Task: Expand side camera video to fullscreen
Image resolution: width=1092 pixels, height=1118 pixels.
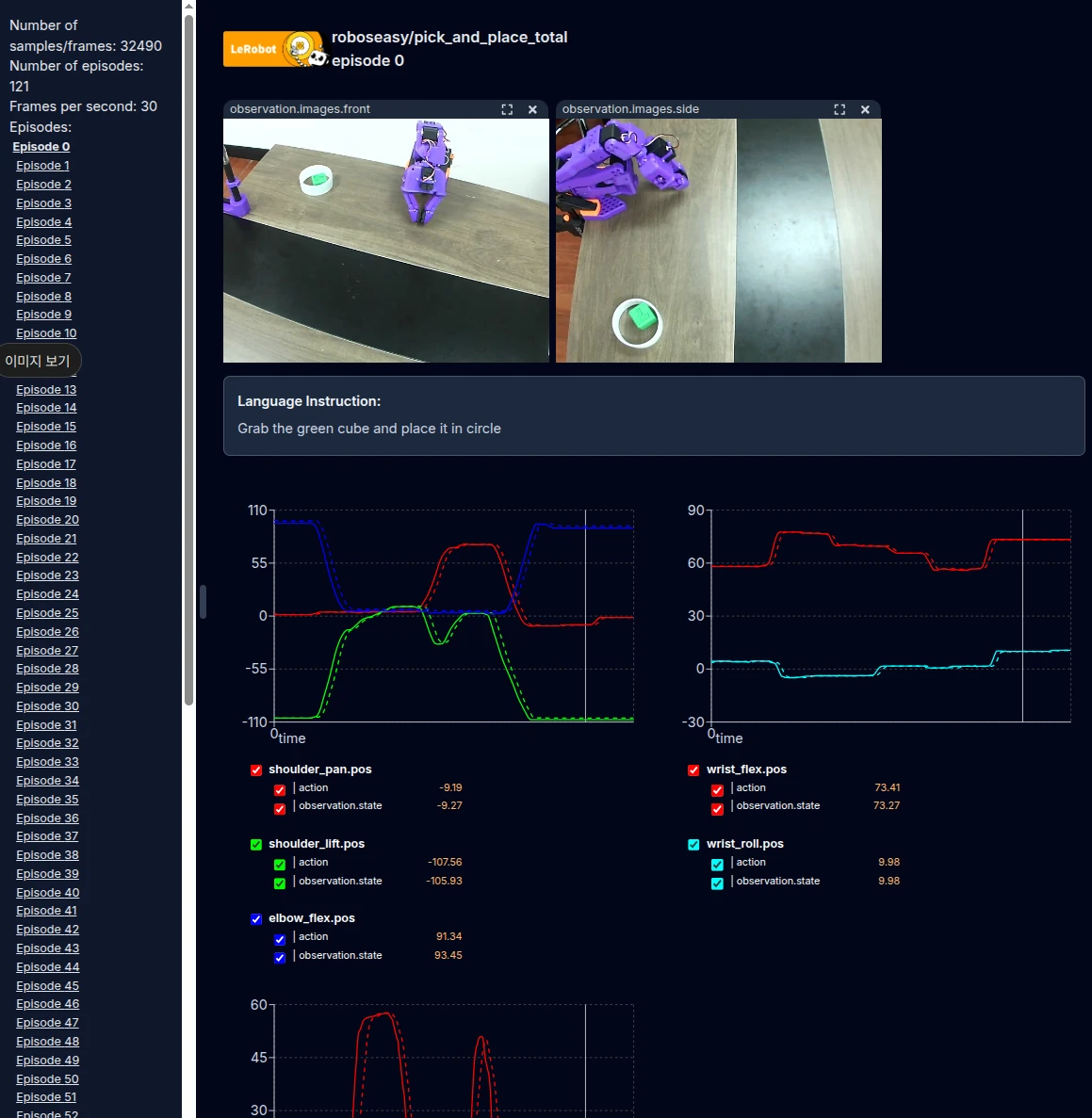Action: [x=839, y=109]
